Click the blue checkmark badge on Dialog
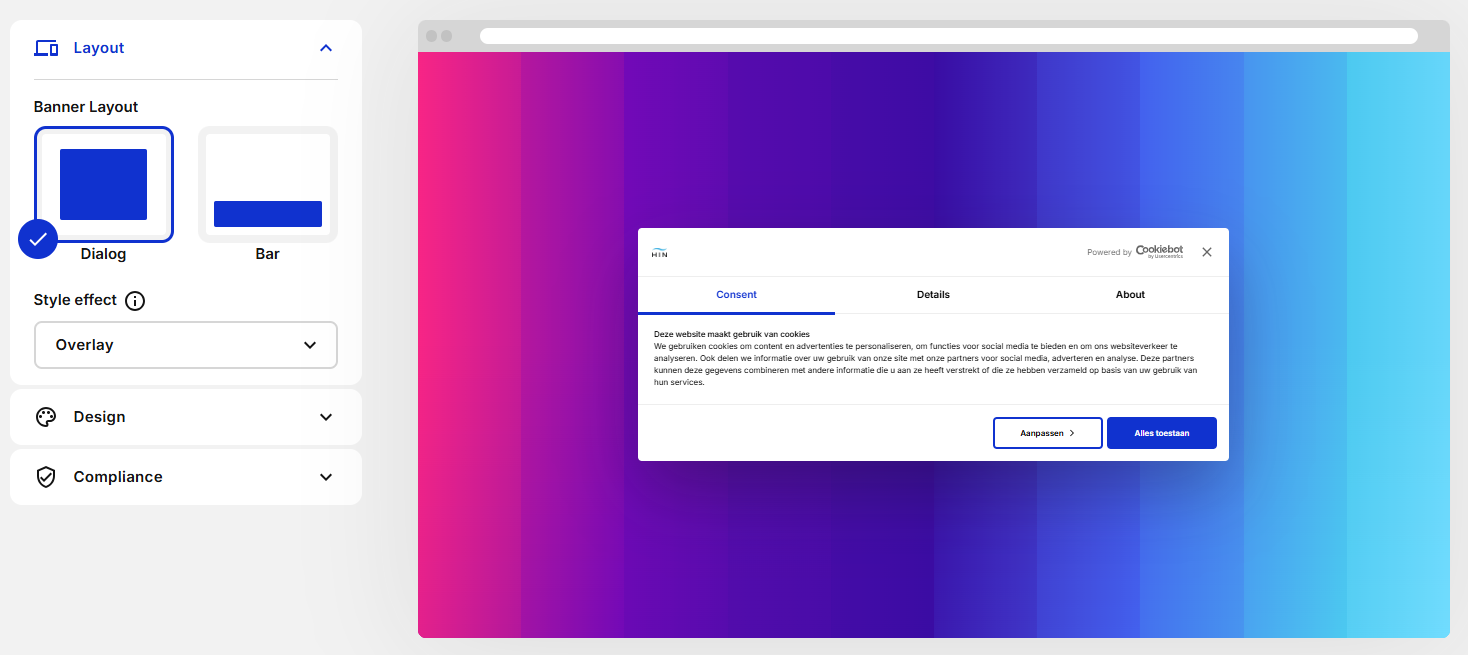 38,239
